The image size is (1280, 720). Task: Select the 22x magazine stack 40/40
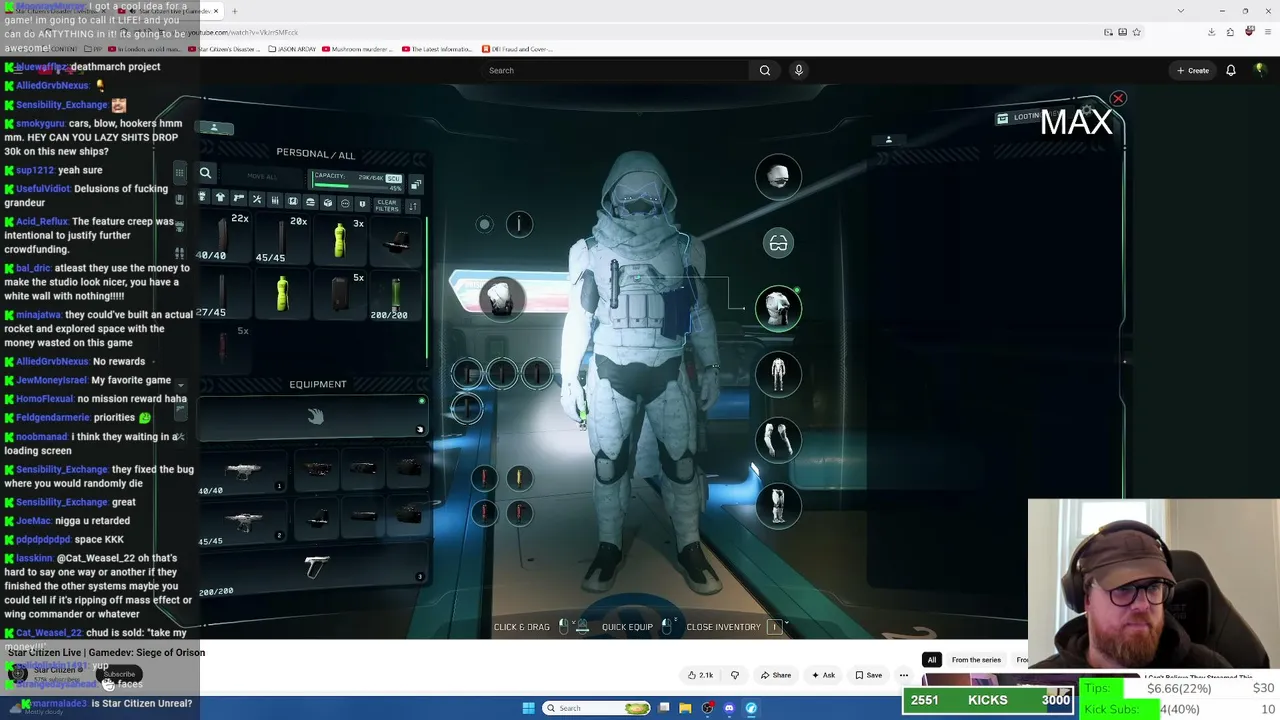click(223, 238)
